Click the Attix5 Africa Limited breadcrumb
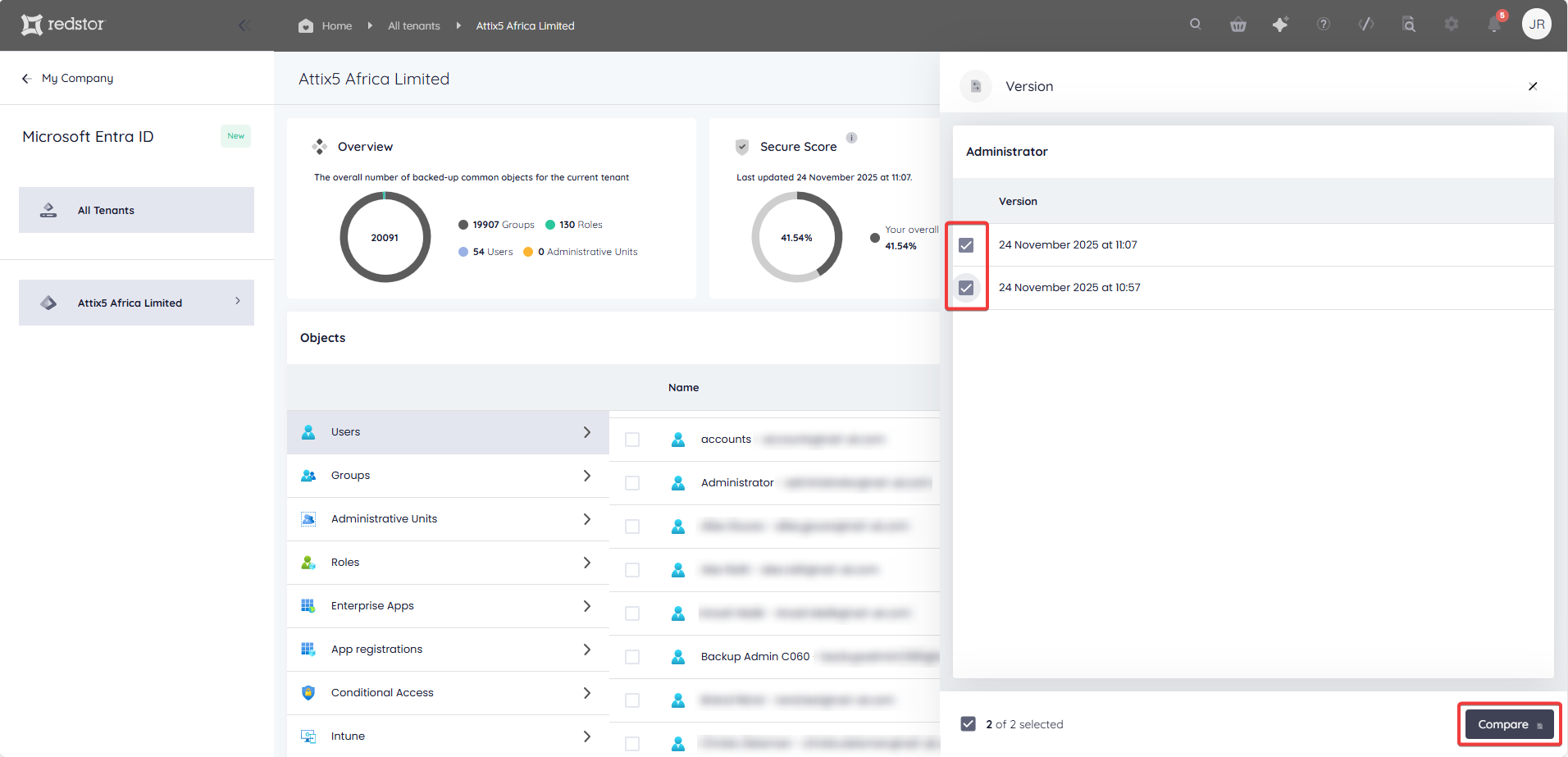Viewport: 1568px width, 757px height. tap(525, 26)
